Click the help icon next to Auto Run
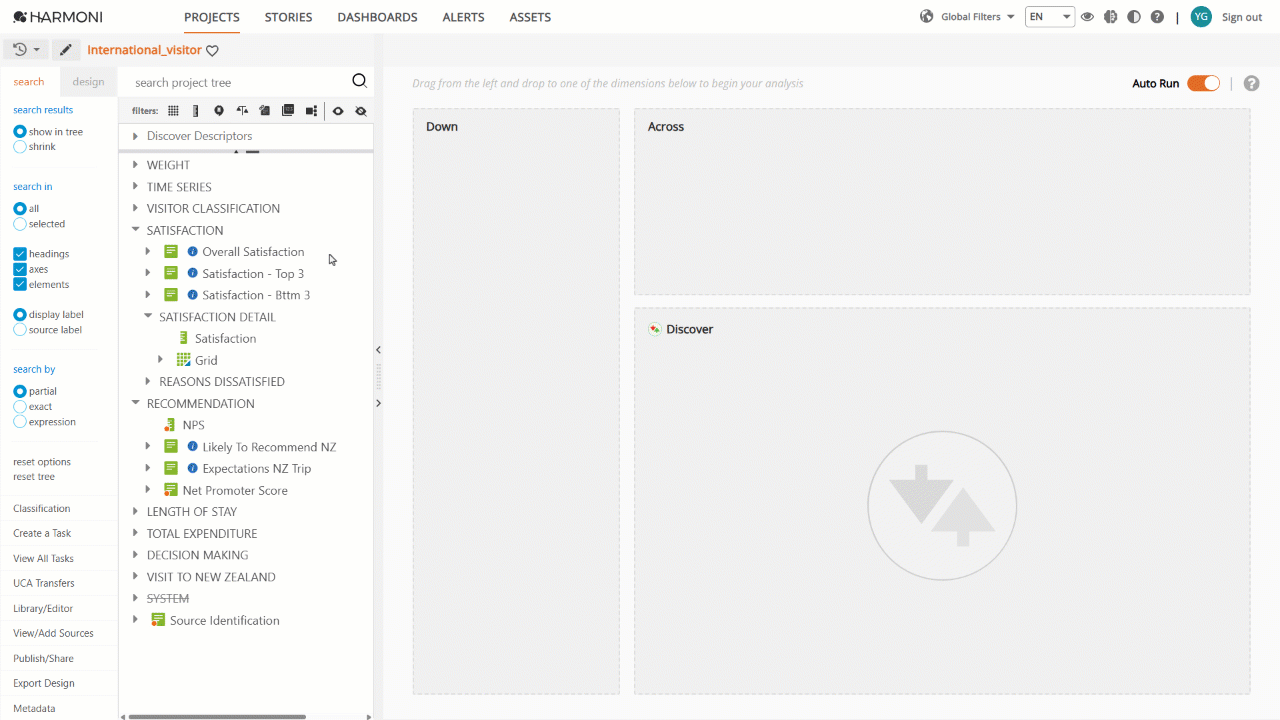The height and width of the screenshot is (720, 1280). 1251,83
